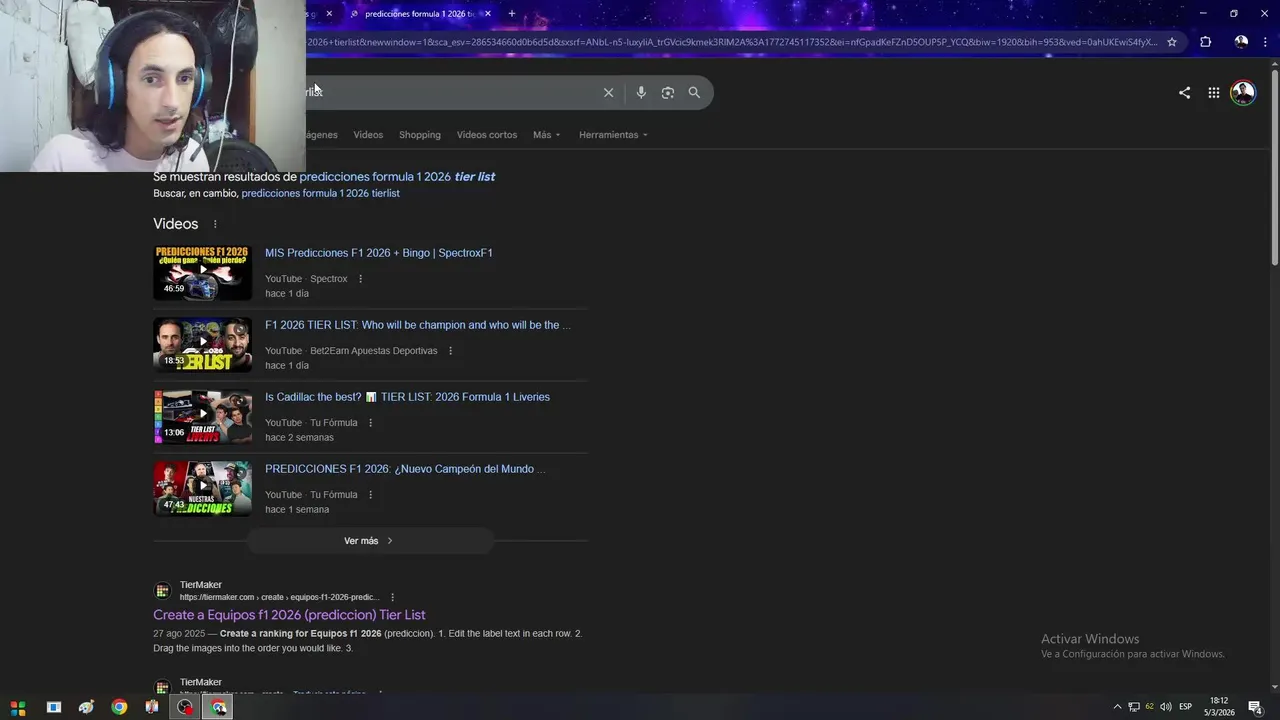Open Chrome from the taskbar
This screenshot has height=720, width=1280.
[119, 707]
